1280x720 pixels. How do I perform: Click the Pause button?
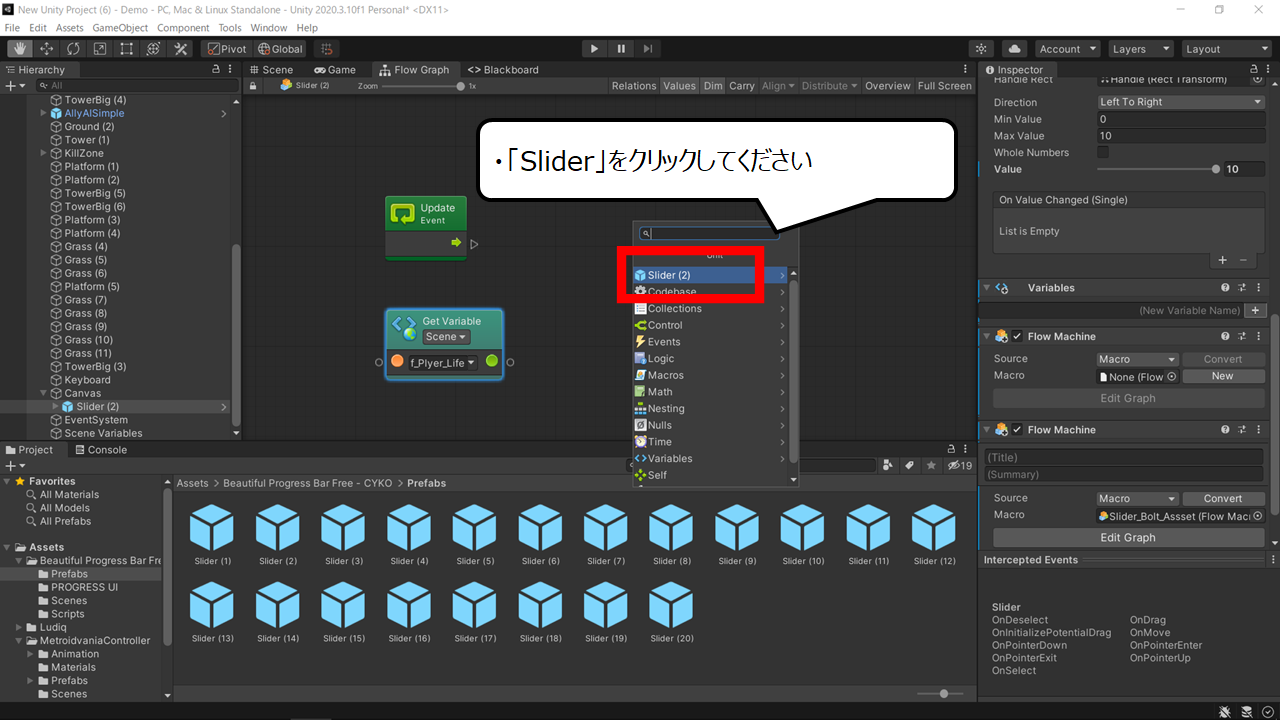(621, 48)
